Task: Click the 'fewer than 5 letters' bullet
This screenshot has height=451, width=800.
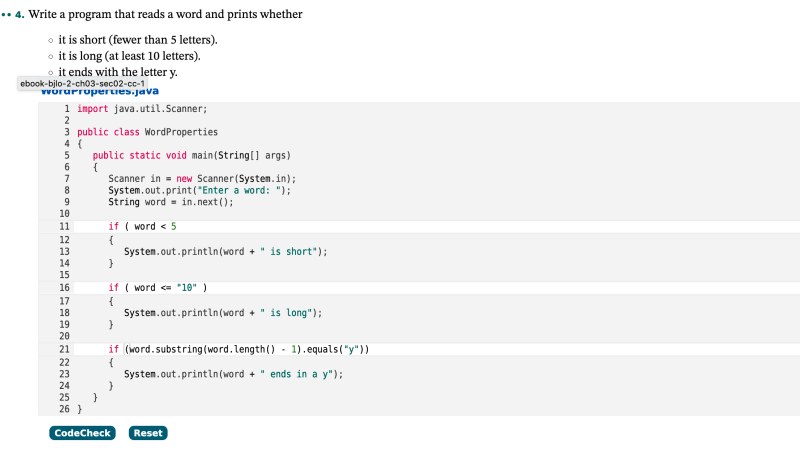Action: (138, 40)
